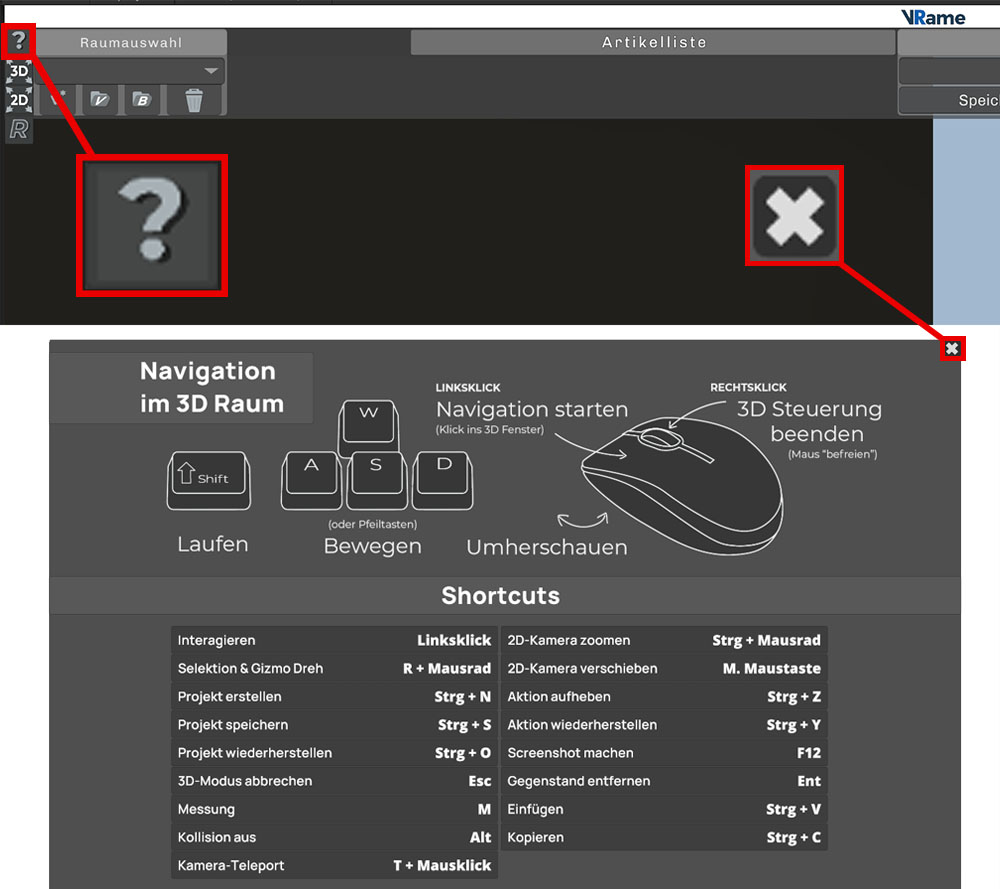Viewport: 1000px width, 889px height.
Task: Click the 'Selektion & Gizmo Dreh' label
Action: pos(251,668)
